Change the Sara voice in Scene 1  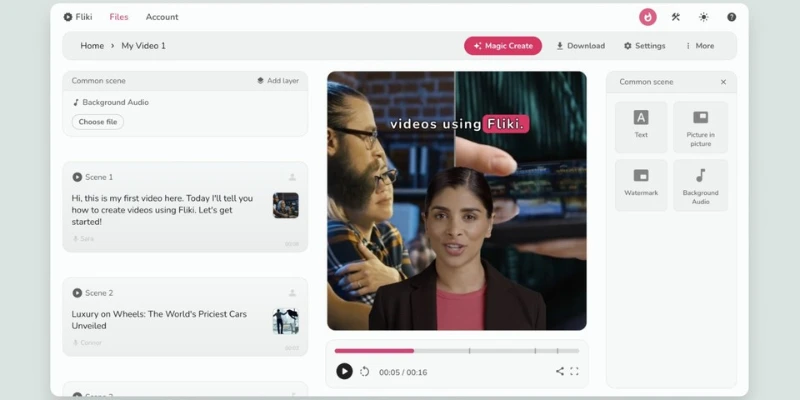pos(84,238)
